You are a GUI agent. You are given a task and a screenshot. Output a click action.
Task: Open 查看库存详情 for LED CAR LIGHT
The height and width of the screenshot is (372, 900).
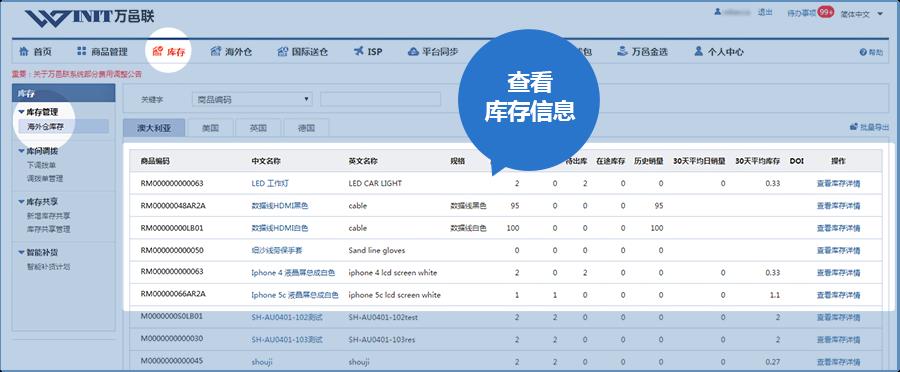click(x=838, y=183)
